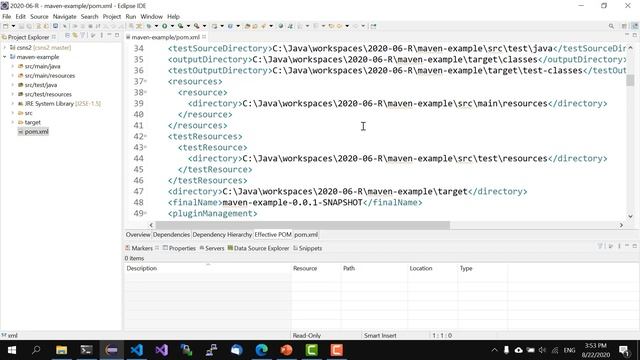This screenshot has height=360, width=640.
Task: Click the Run External Tools icon
Action: pyautogui.click(x=197, y=26)
